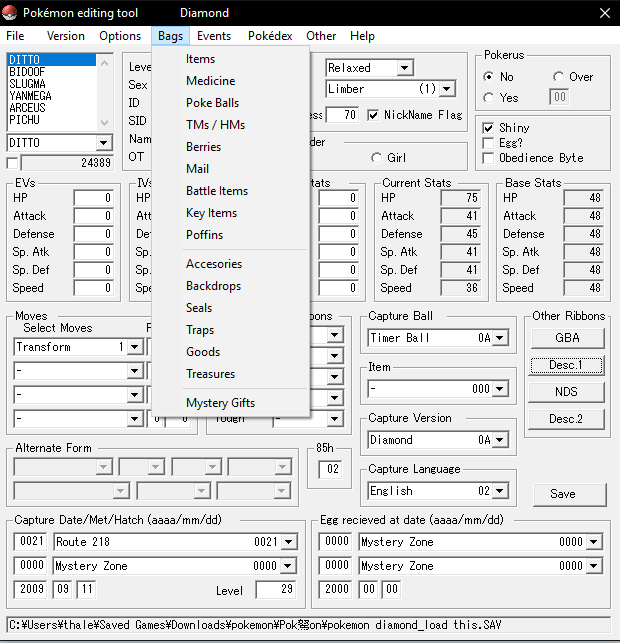Click the app icon in title bar
This screenshot has width=620, height=643.
click(x=11, y=13)
